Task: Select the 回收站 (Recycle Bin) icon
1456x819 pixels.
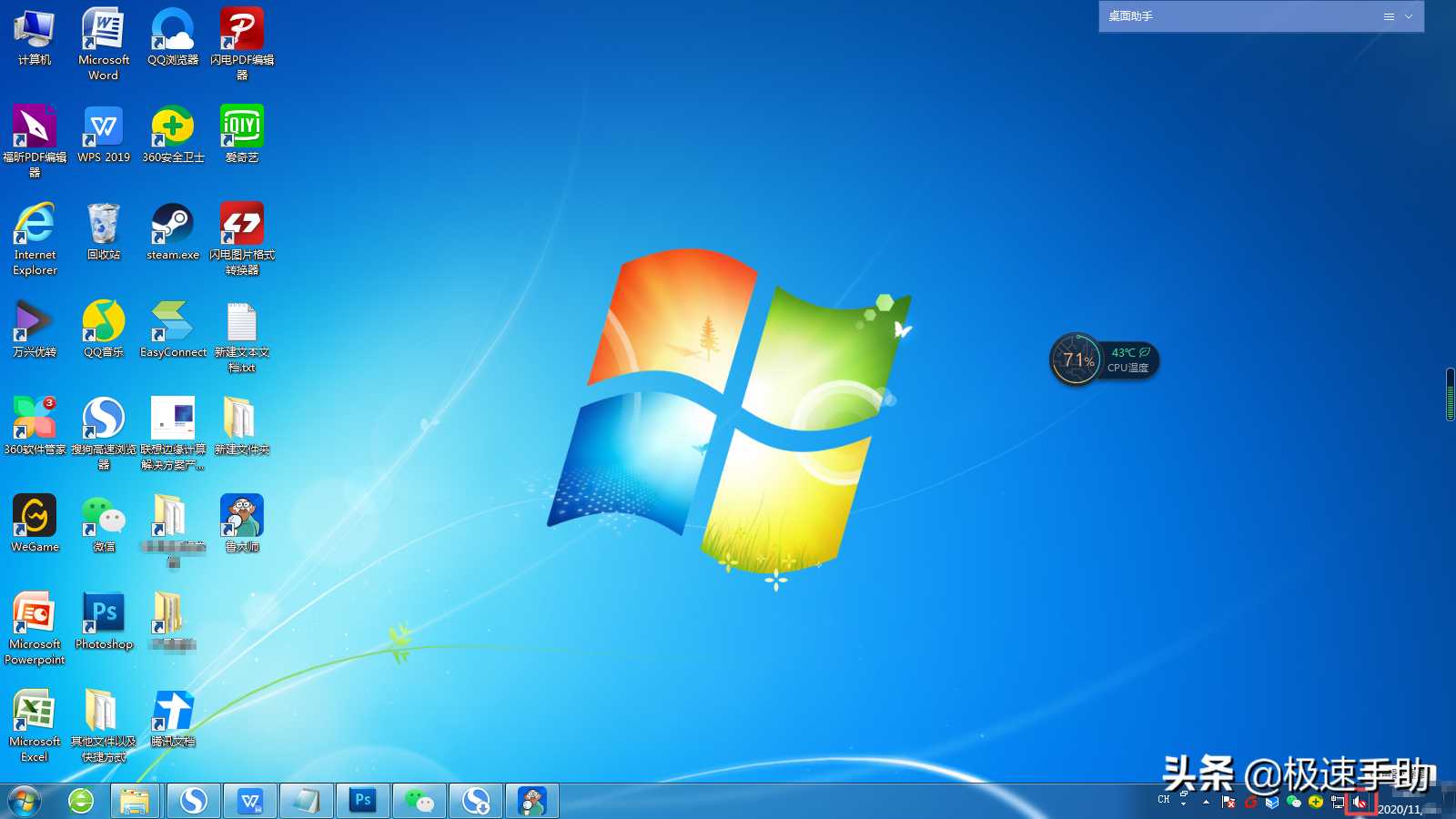Action: 104,232
